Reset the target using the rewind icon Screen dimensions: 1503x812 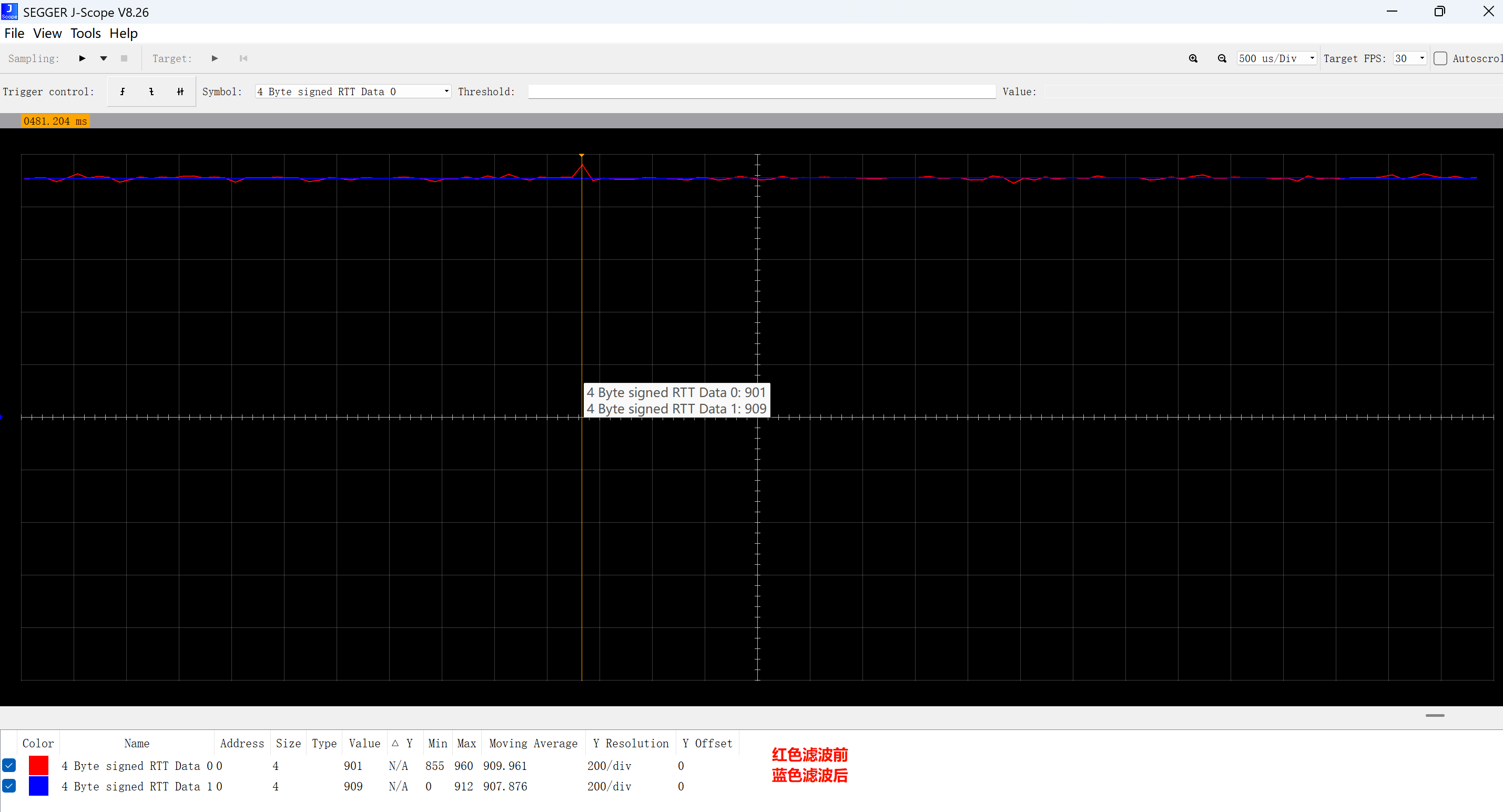[x=243, y=58]
